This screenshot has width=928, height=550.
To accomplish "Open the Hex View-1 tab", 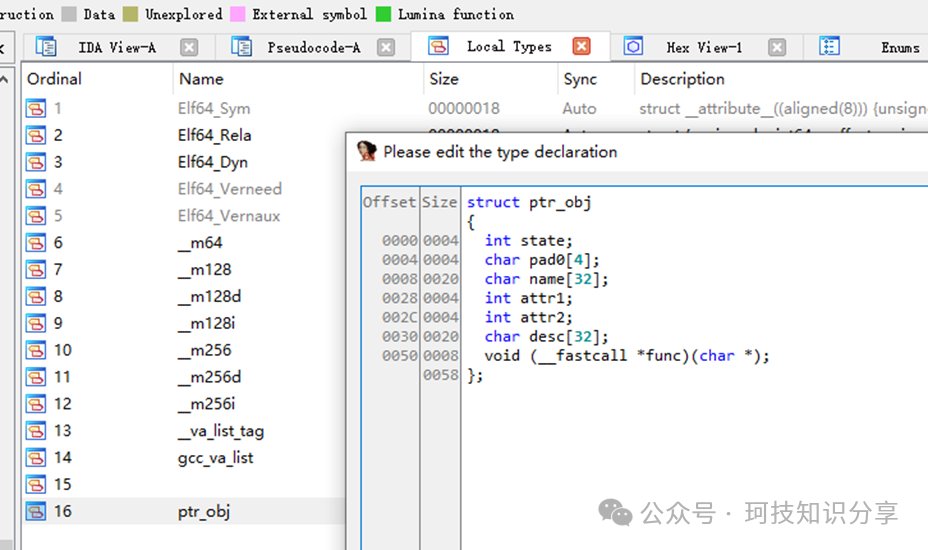I will click(x=704, y=47).
